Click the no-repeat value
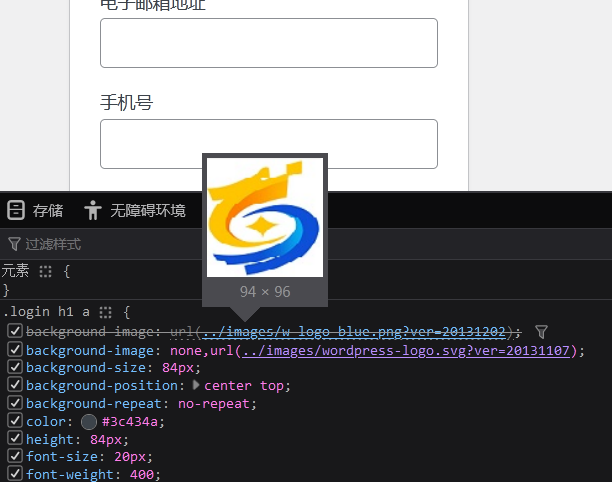Screen dimensions: 612x482 [x=213, y=404]
